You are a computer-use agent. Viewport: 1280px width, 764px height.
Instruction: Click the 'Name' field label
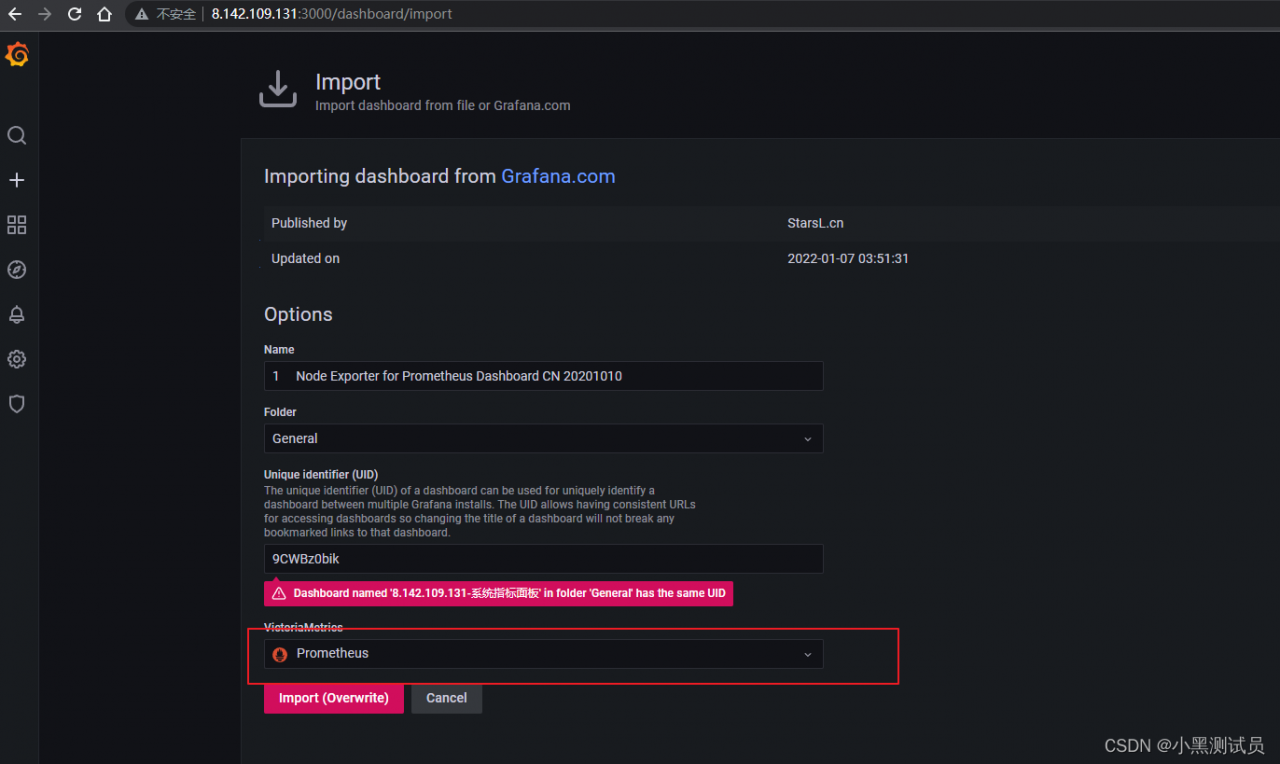coord(279,350)
